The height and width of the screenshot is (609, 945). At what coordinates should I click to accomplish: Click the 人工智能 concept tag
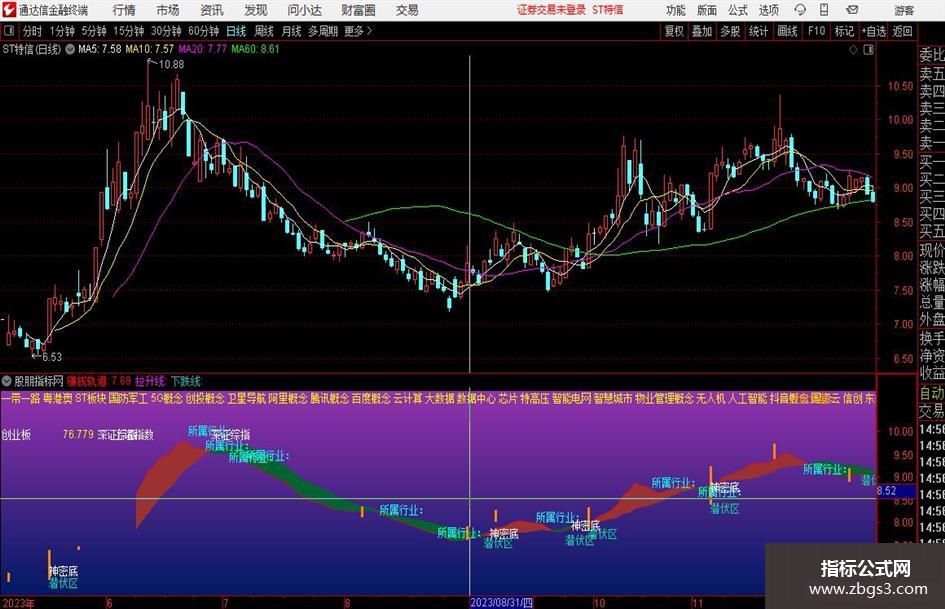[x=747, y=399]
